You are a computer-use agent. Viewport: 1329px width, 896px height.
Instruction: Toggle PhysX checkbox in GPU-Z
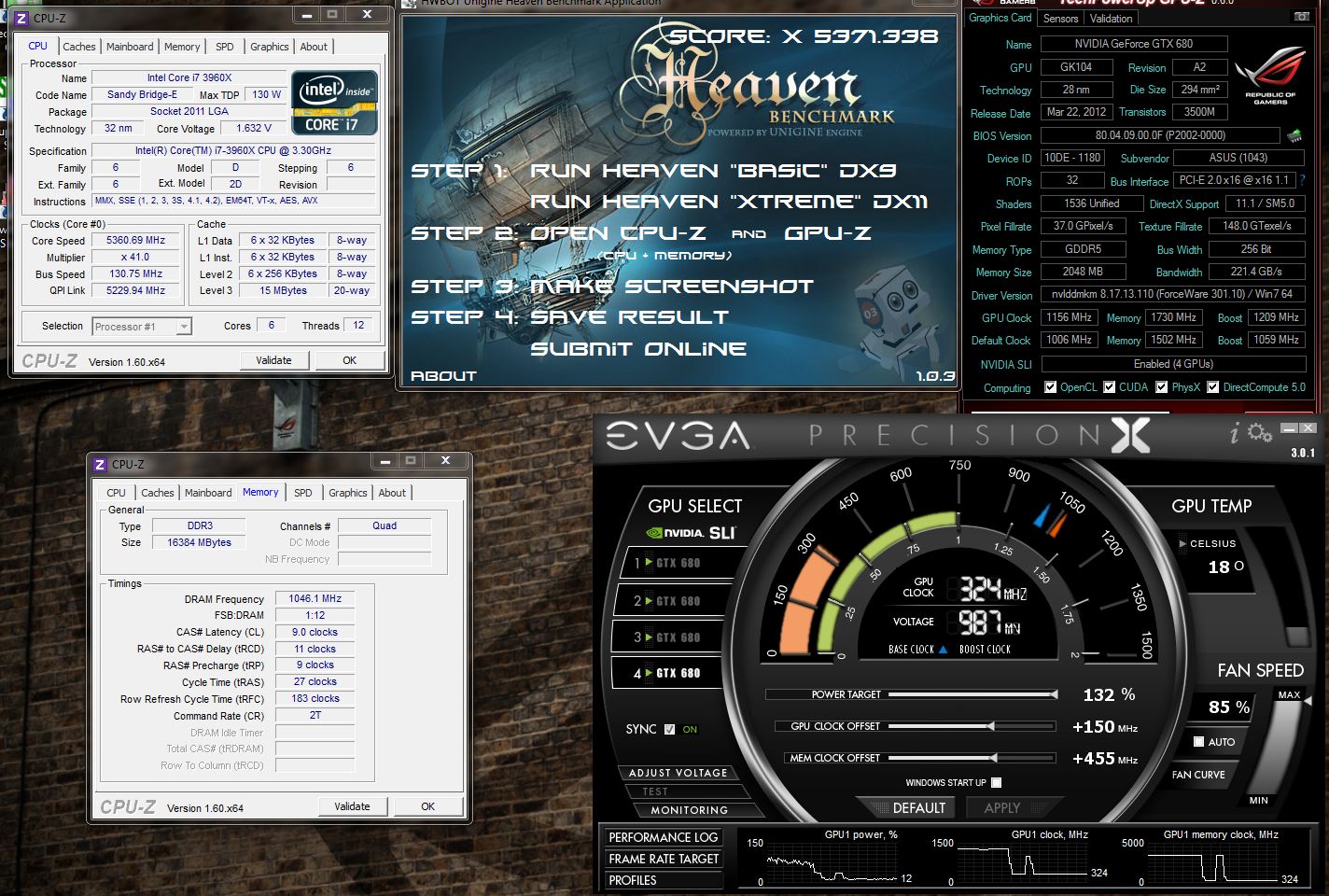click(x=1162, y=387)
